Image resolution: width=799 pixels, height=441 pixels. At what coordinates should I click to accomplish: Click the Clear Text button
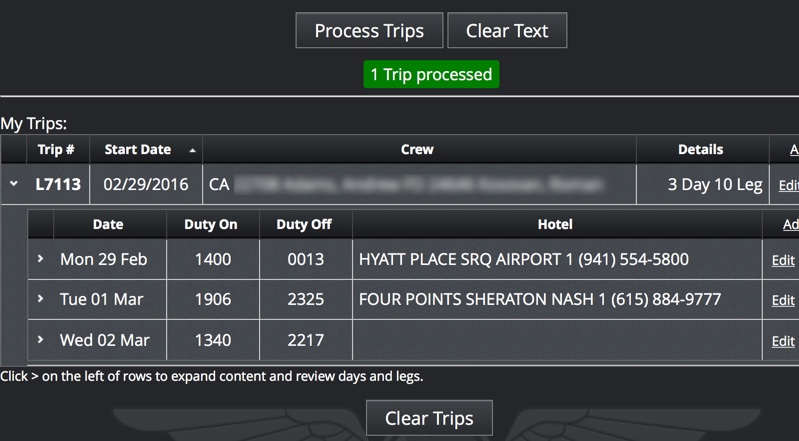507,31
